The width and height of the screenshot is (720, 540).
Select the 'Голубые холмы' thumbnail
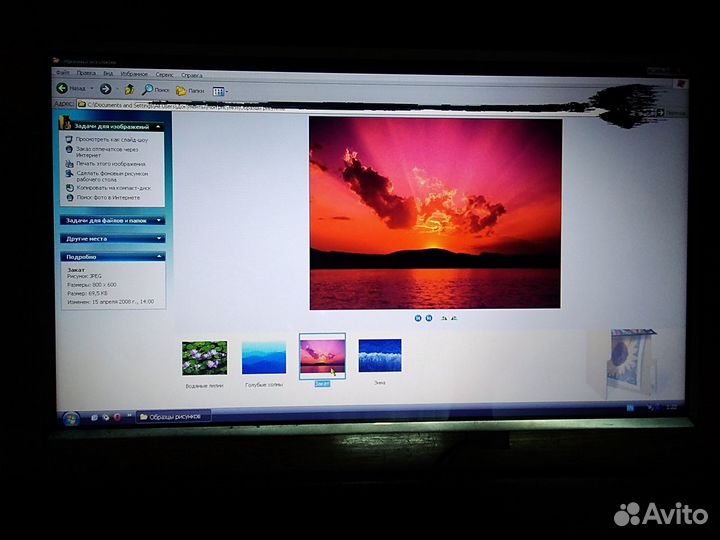click(264, 357)
